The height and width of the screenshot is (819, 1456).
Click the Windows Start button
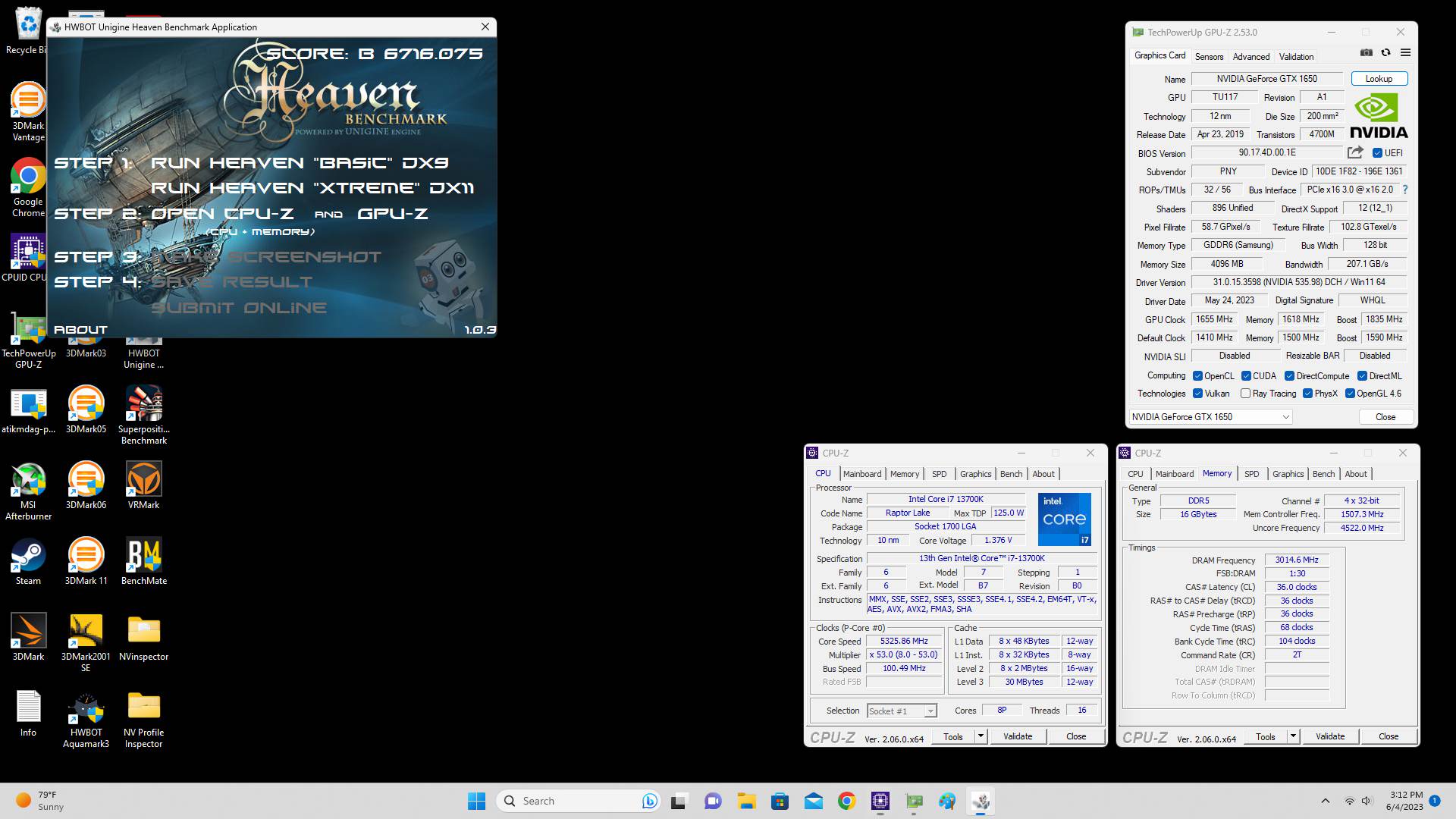476,801
